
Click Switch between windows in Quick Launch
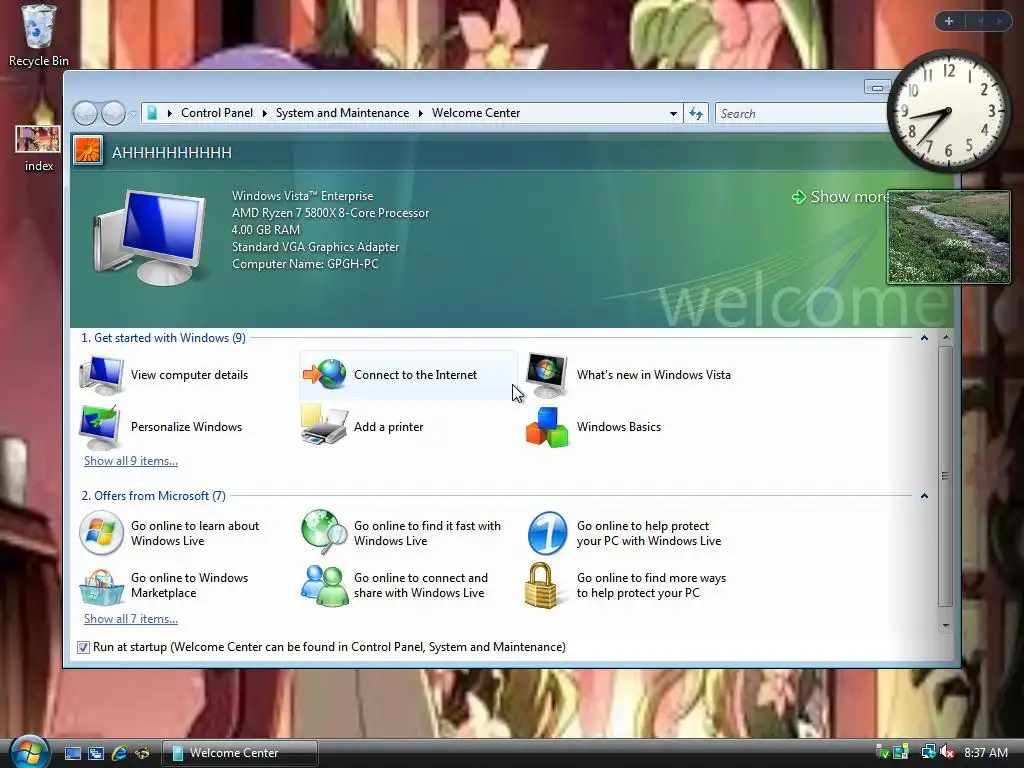[x=96, y=753]
